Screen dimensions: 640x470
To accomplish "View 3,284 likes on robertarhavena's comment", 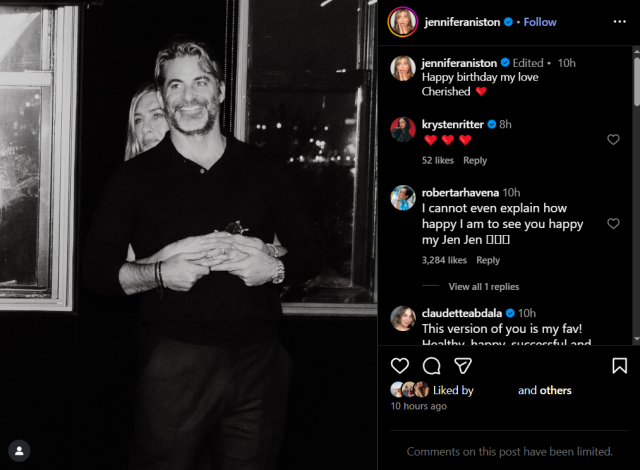I will (x=444, y=260).
